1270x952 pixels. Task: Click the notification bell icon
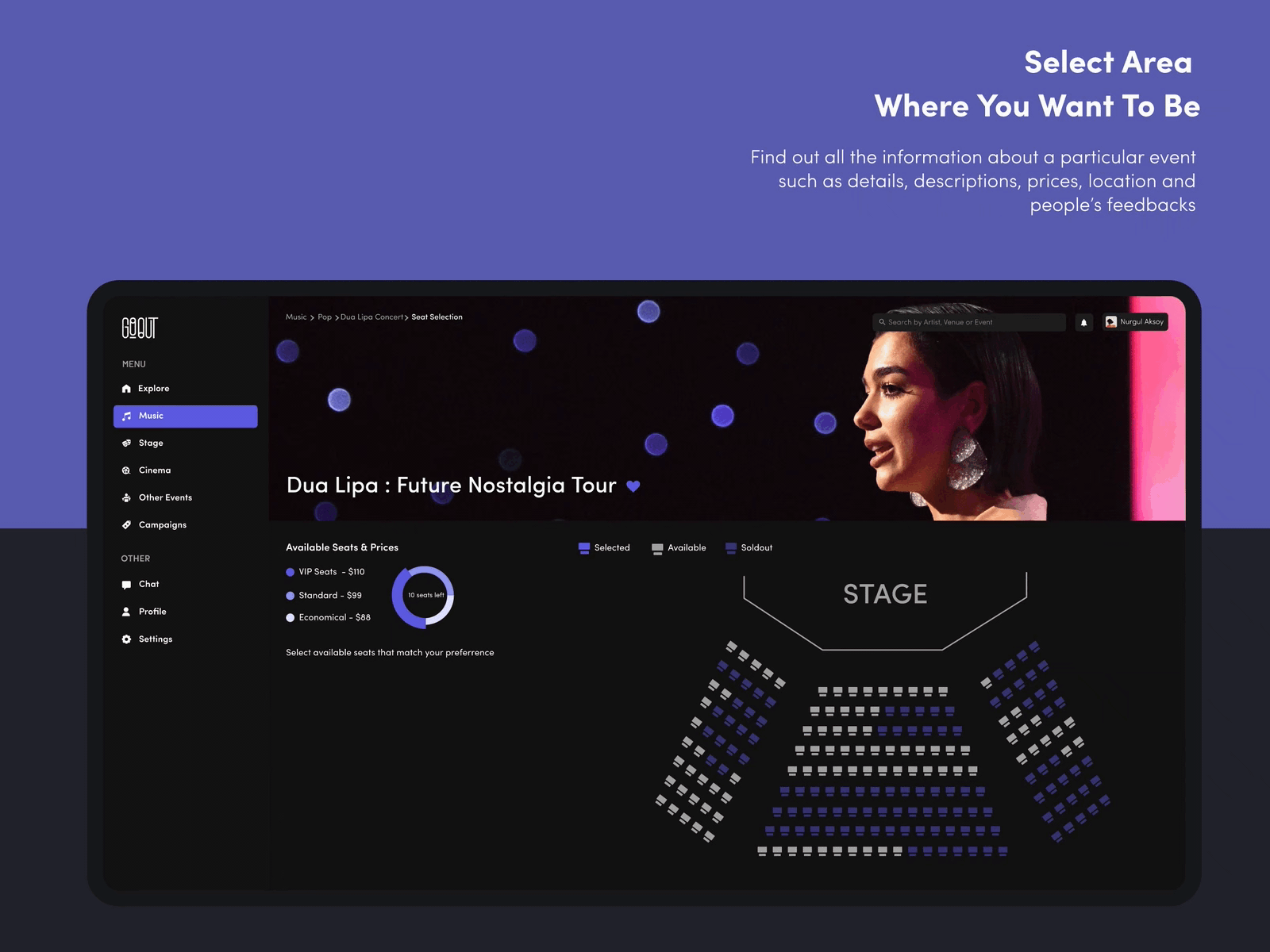pos(1083,322)
